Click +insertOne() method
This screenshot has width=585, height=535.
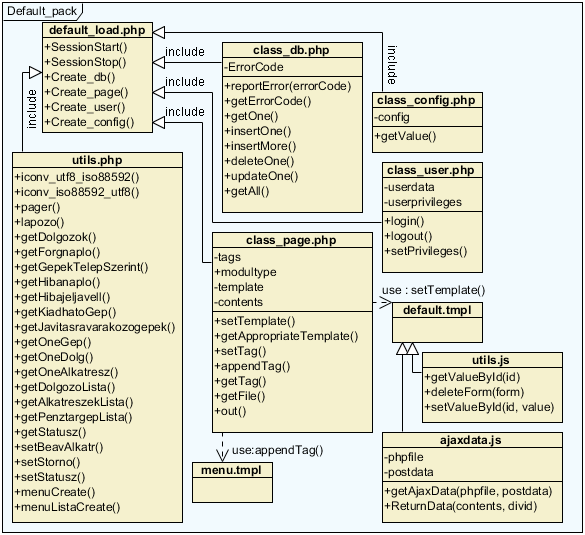(x=257, y=131)
